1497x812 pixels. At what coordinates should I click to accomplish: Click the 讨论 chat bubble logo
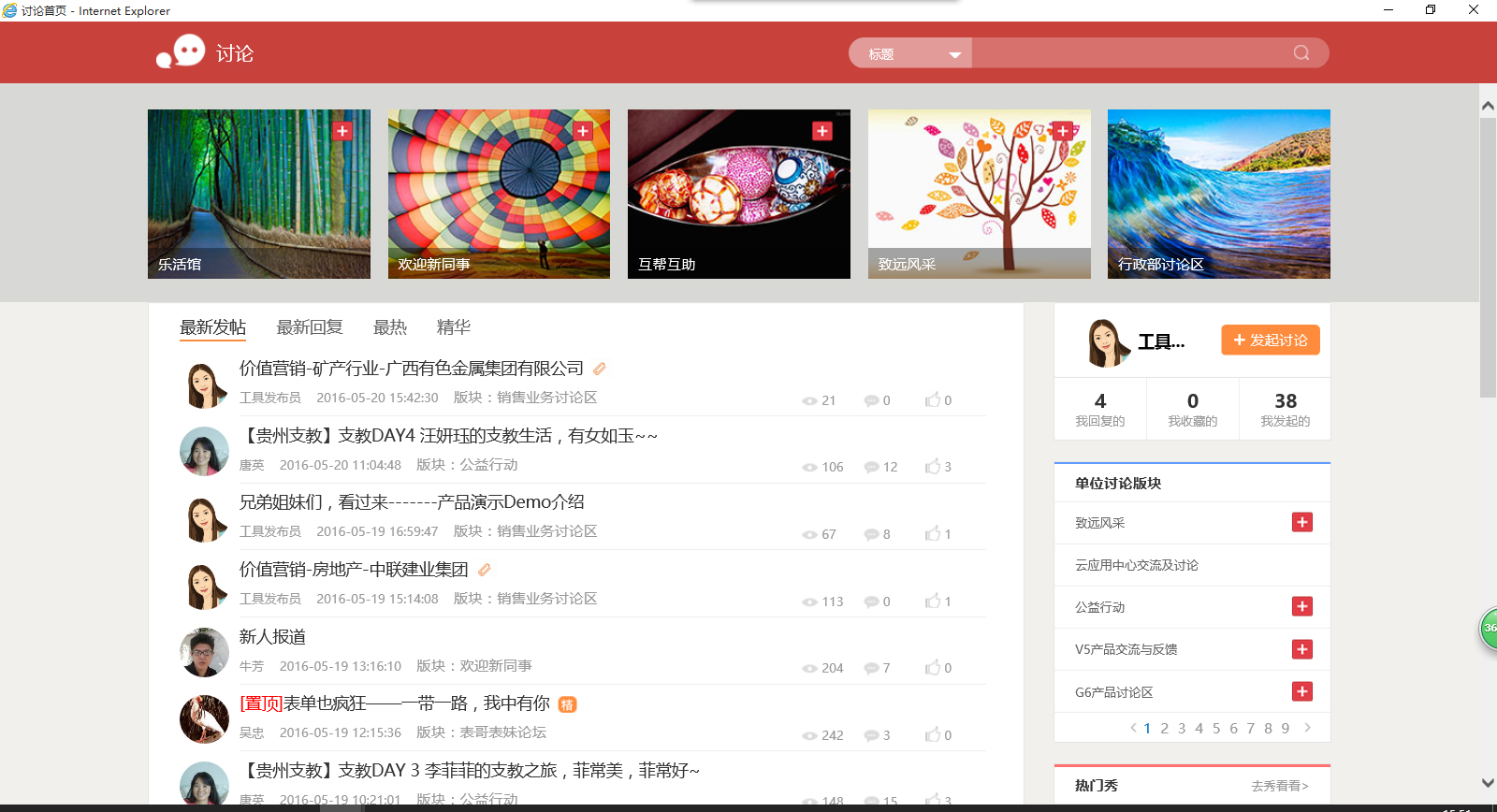tap(181, 51)
